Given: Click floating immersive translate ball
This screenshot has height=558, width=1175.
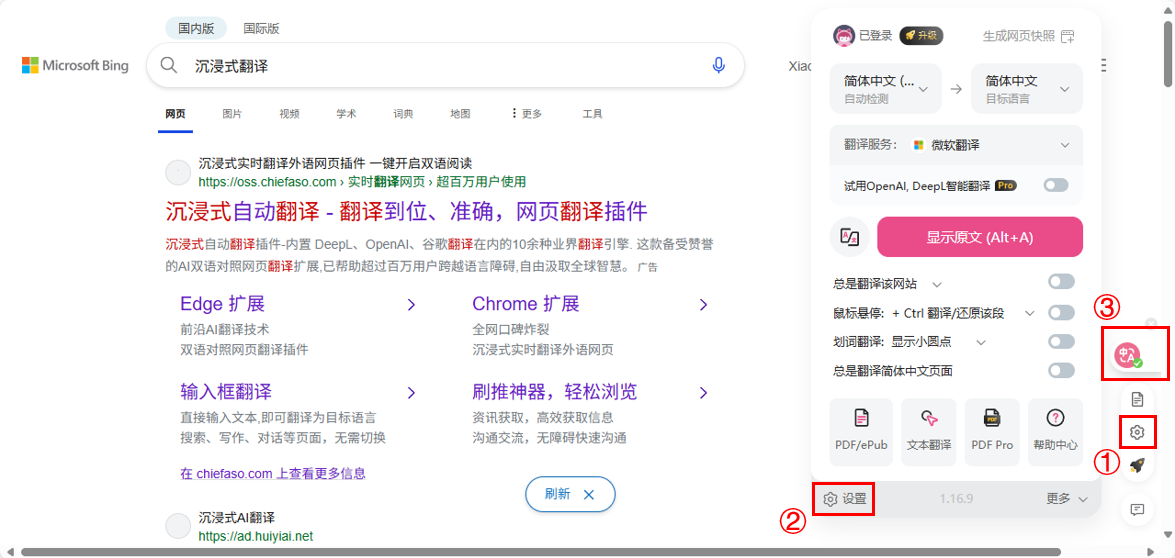Looking at the screenshot, I should 1128,354.
